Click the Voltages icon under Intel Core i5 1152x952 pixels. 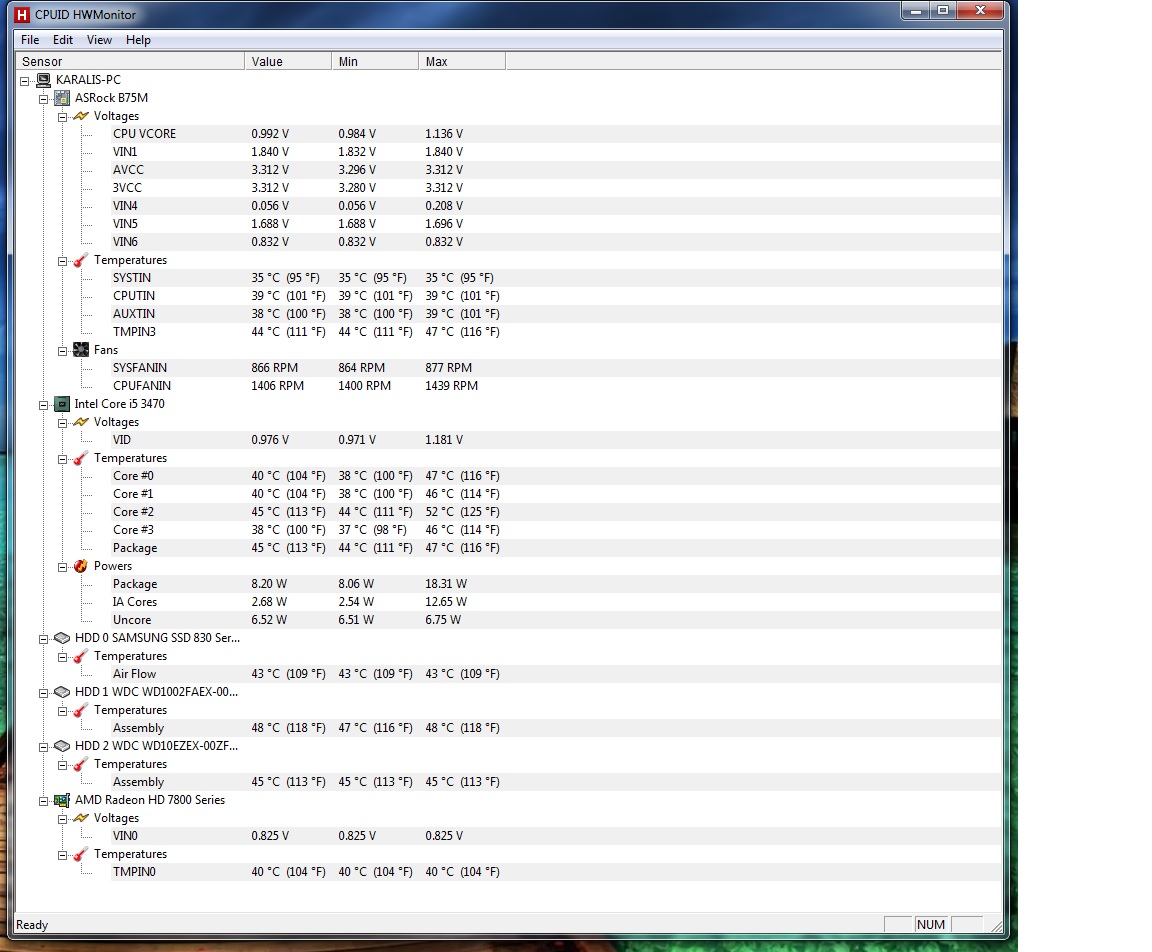[x=81, y=422]
